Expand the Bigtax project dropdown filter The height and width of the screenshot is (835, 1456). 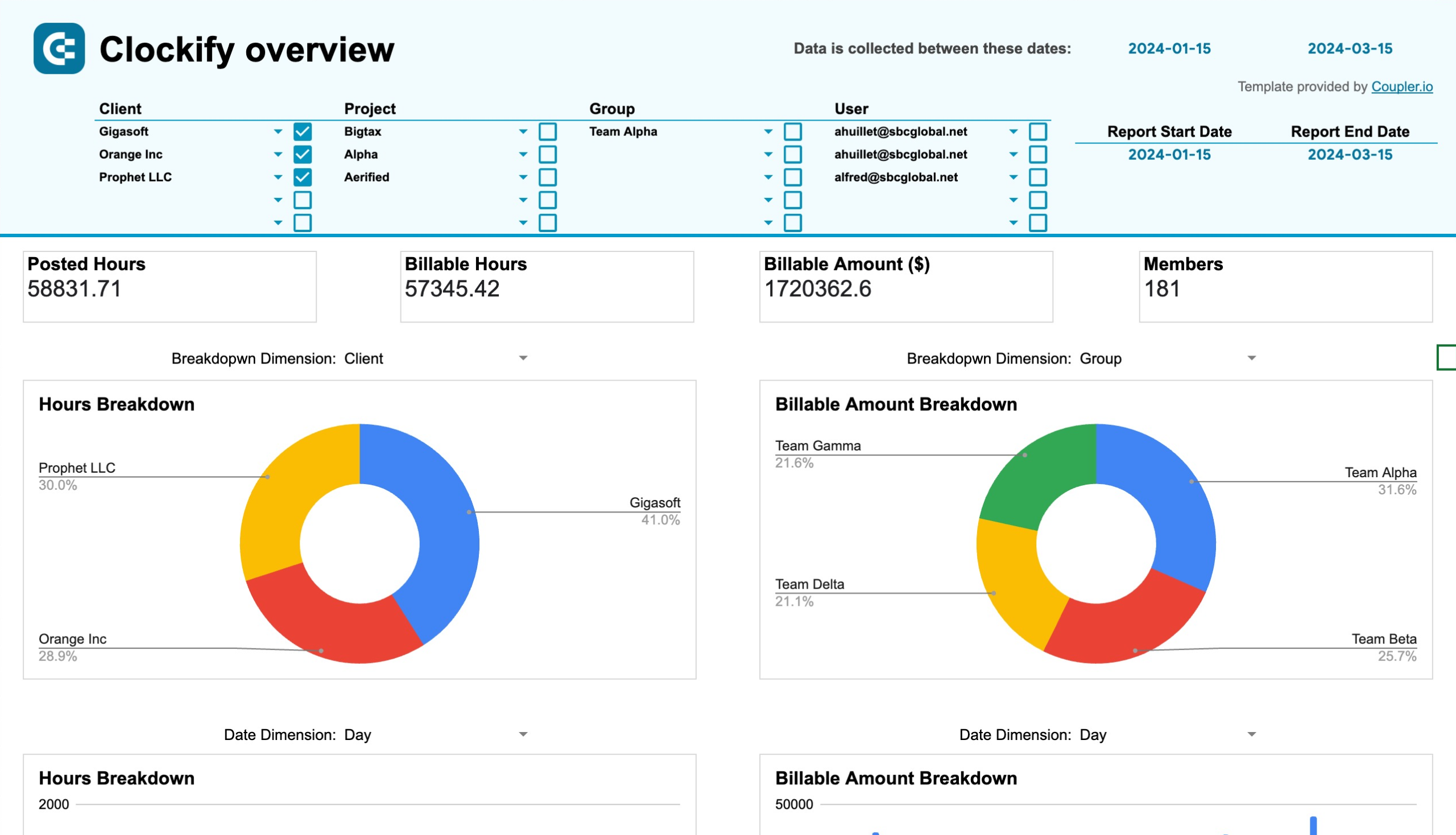pyautogui.click(x=521, y=131)
